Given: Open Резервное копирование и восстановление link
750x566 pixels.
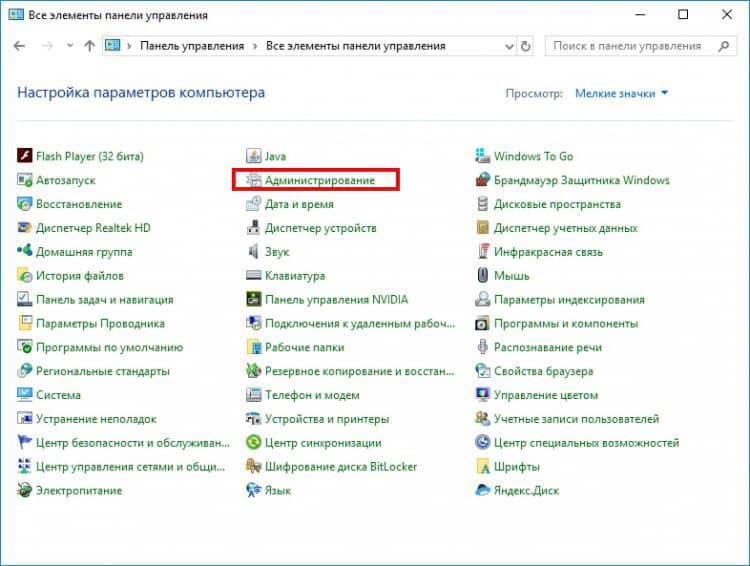Looking at the screenshot, I should tap(360, 371).
